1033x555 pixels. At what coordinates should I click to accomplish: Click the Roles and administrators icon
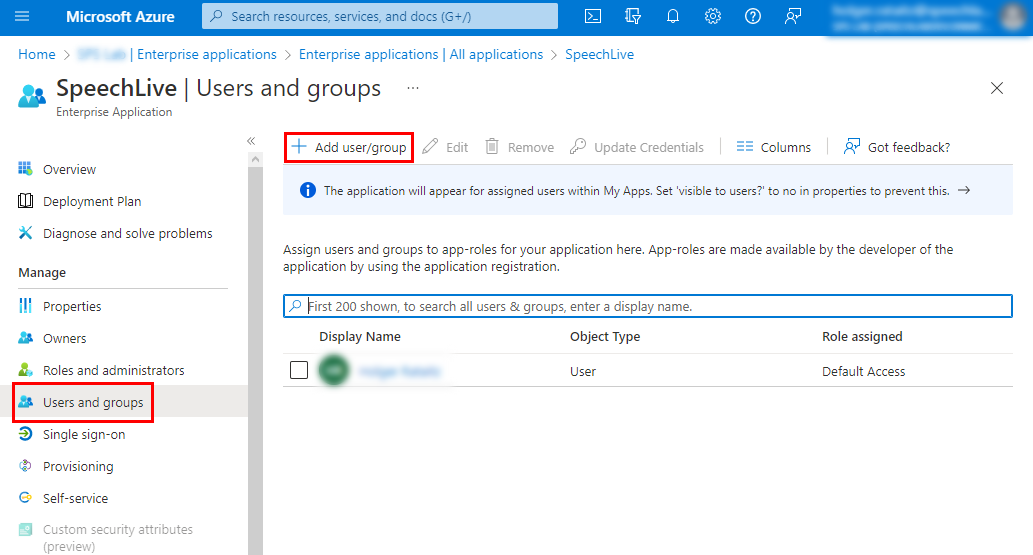pyautogui.click(x=26, y=370)
